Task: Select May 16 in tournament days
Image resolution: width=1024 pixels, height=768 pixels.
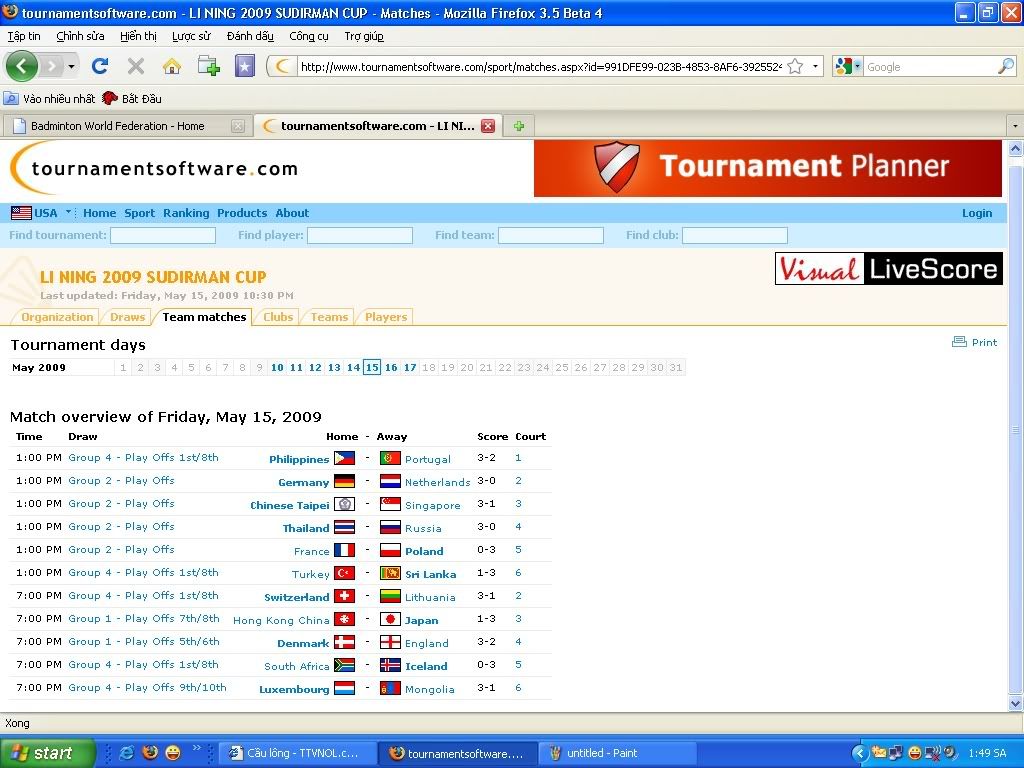Action: [391, 368]
